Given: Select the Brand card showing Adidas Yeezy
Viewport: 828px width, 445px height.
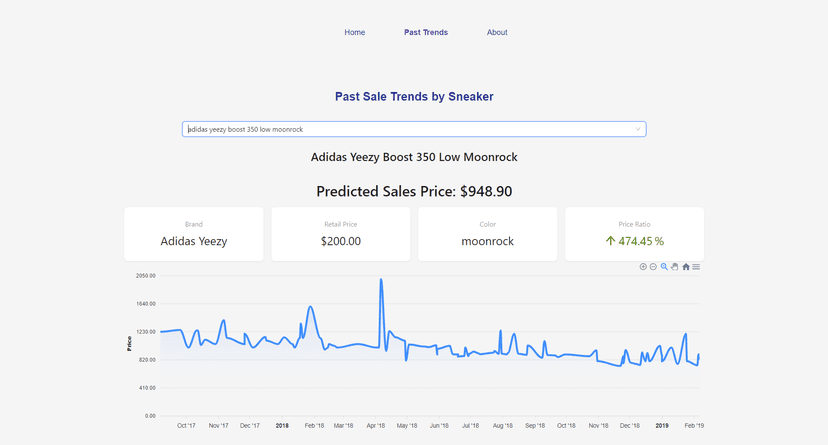Looking at the screenshot, I should [194, 234].
